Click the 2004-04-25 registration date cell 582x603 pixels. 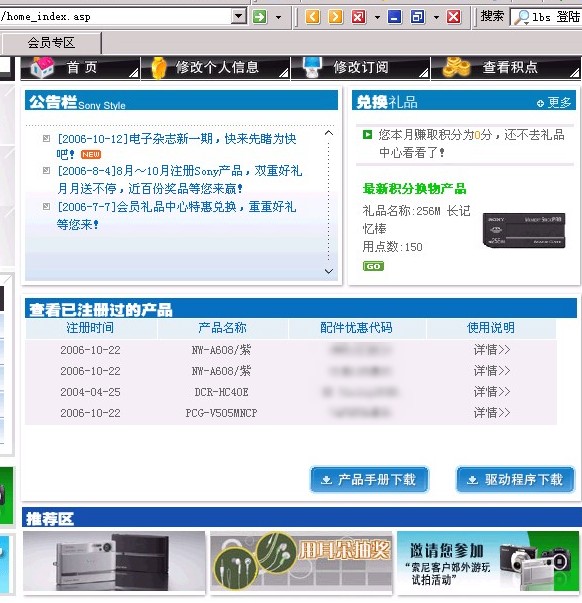point(90,392)
